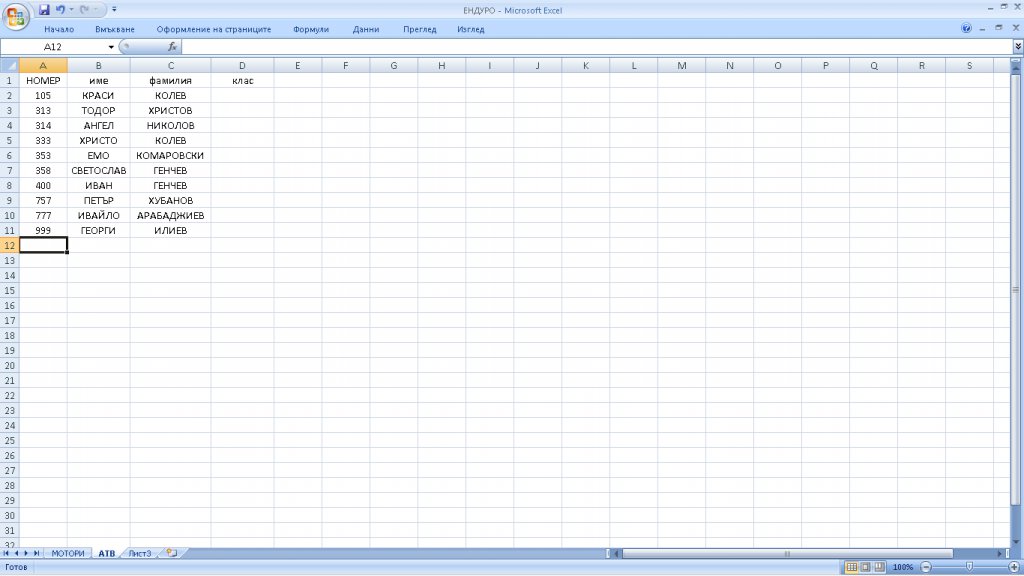Click the Excel Help question mark icon

pos(966,29)
